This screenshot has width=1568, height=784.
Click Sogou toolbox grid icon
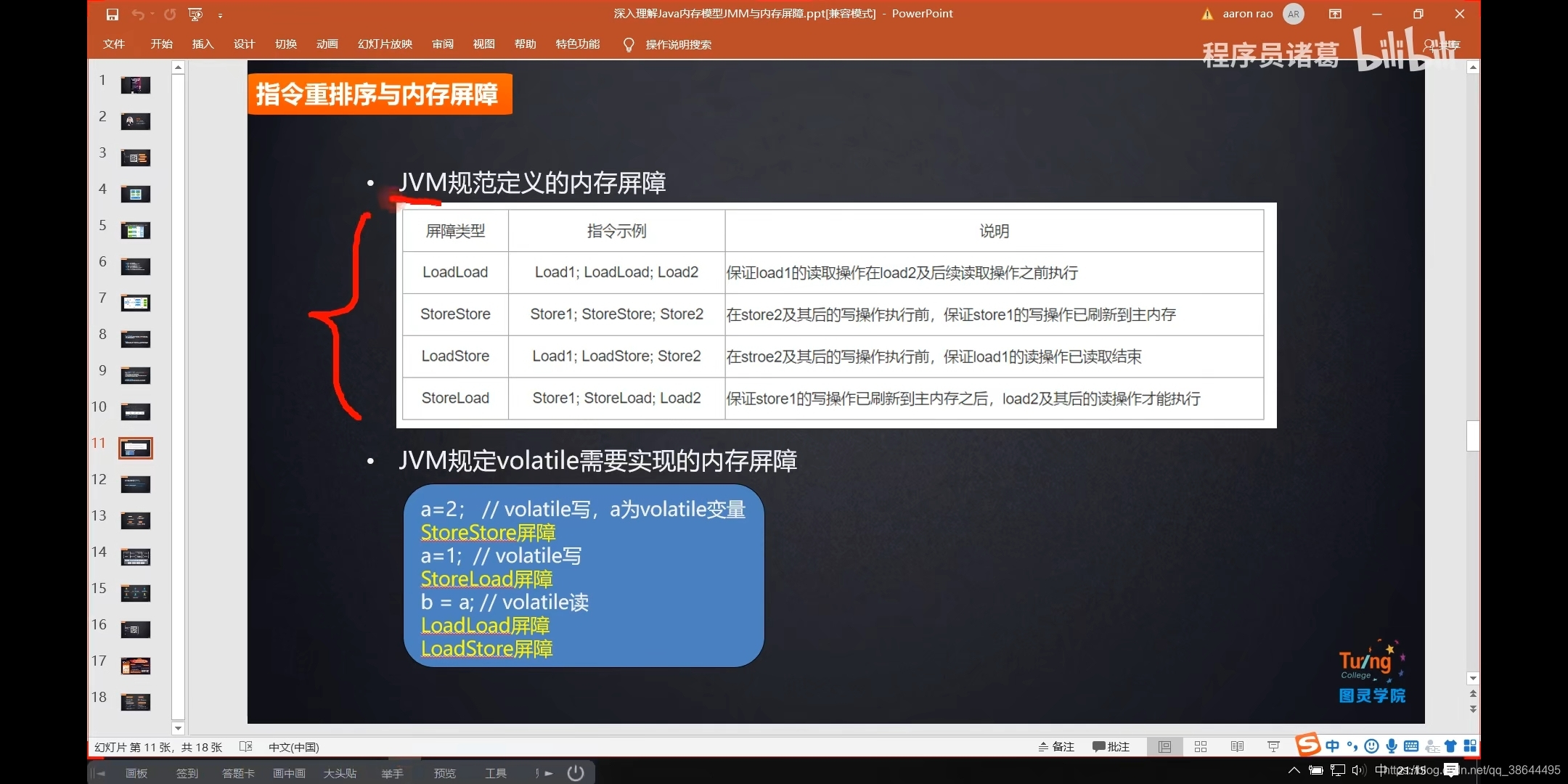pyautogui.click(x=1470, y=746)
